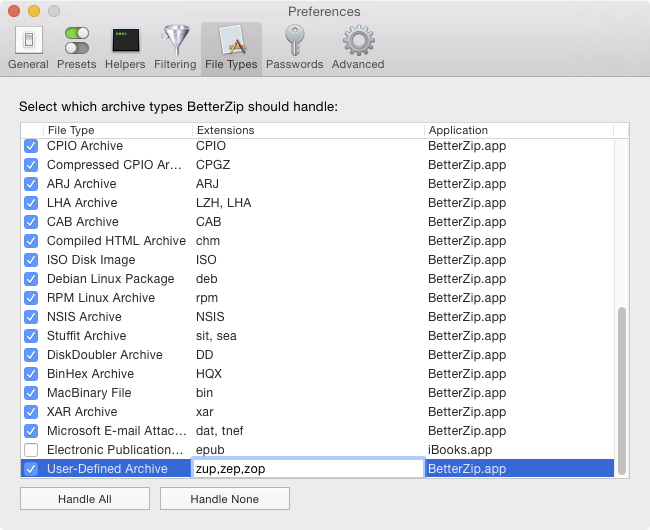The image size is (650, 530).
Task: Click the 'epub' extensions cell
Action: [210, 450]
